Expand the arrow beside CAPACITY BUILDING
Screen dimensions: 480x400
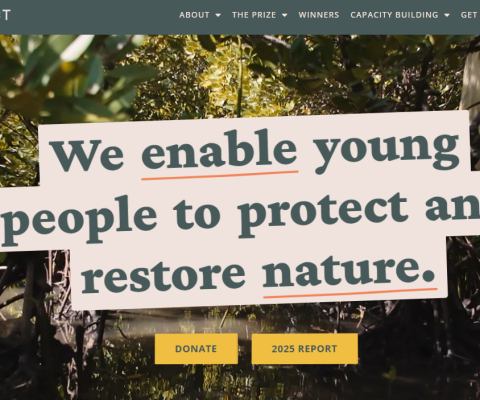pyautogui.click(x=447, y=15)
